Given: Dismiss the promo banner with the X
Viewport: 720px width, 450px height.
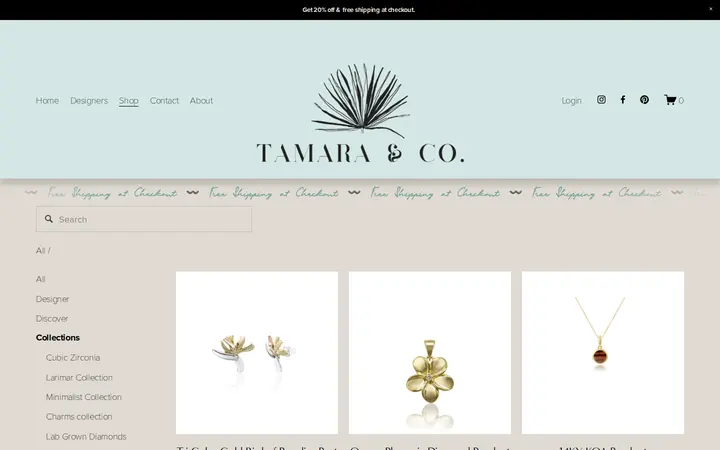Looking at the screenshot, I should point(710,9).
